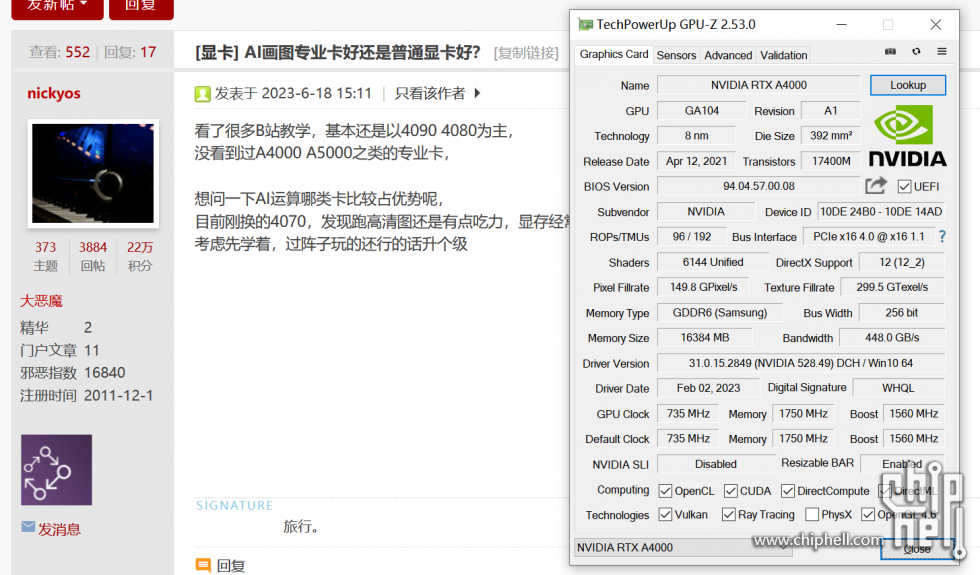Click the 大恶魔 user rank link
Image resolution: width=980 pixels, height=575 pixels.
click(x=41, y=301)
